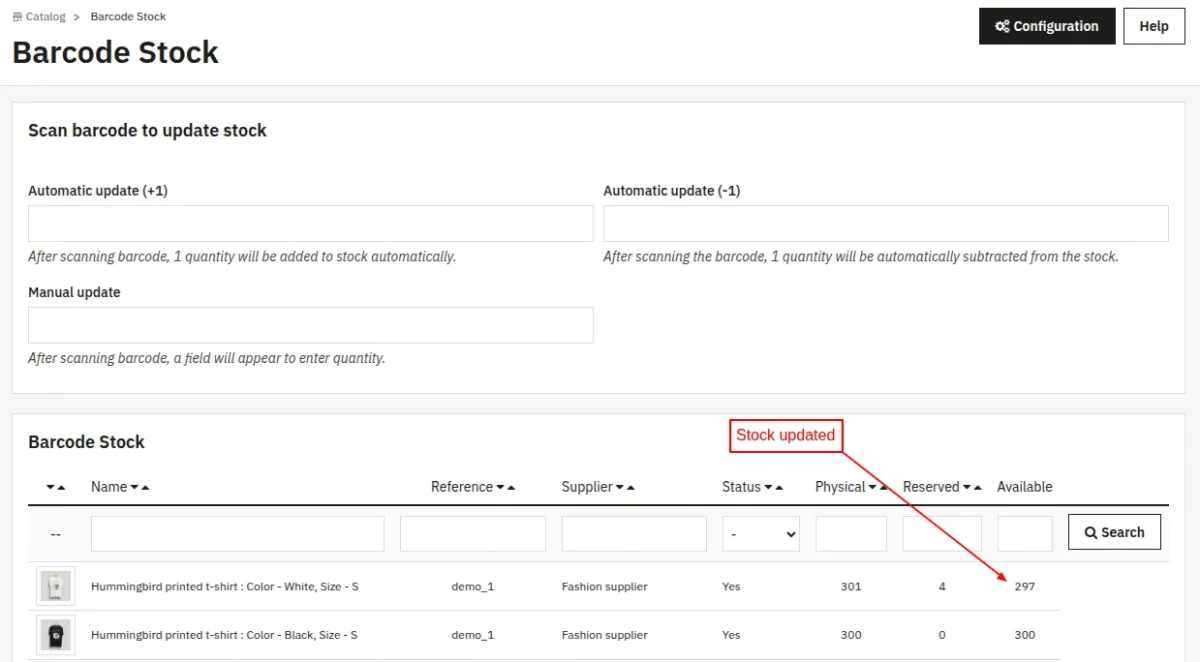
Task: Sort Reserved column descending arrow
Action: click(x=967, y=488)
